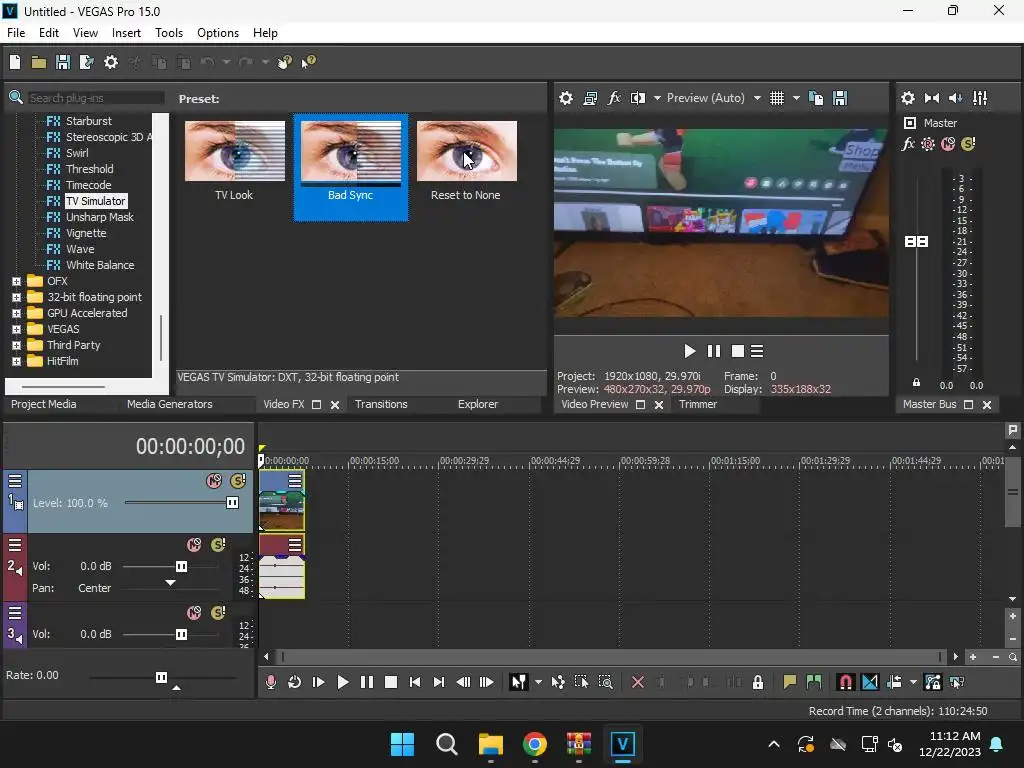Screen dimensions: 1024x768
Task: Toggle Enable Snapping magnet icon
Action: 845,682
